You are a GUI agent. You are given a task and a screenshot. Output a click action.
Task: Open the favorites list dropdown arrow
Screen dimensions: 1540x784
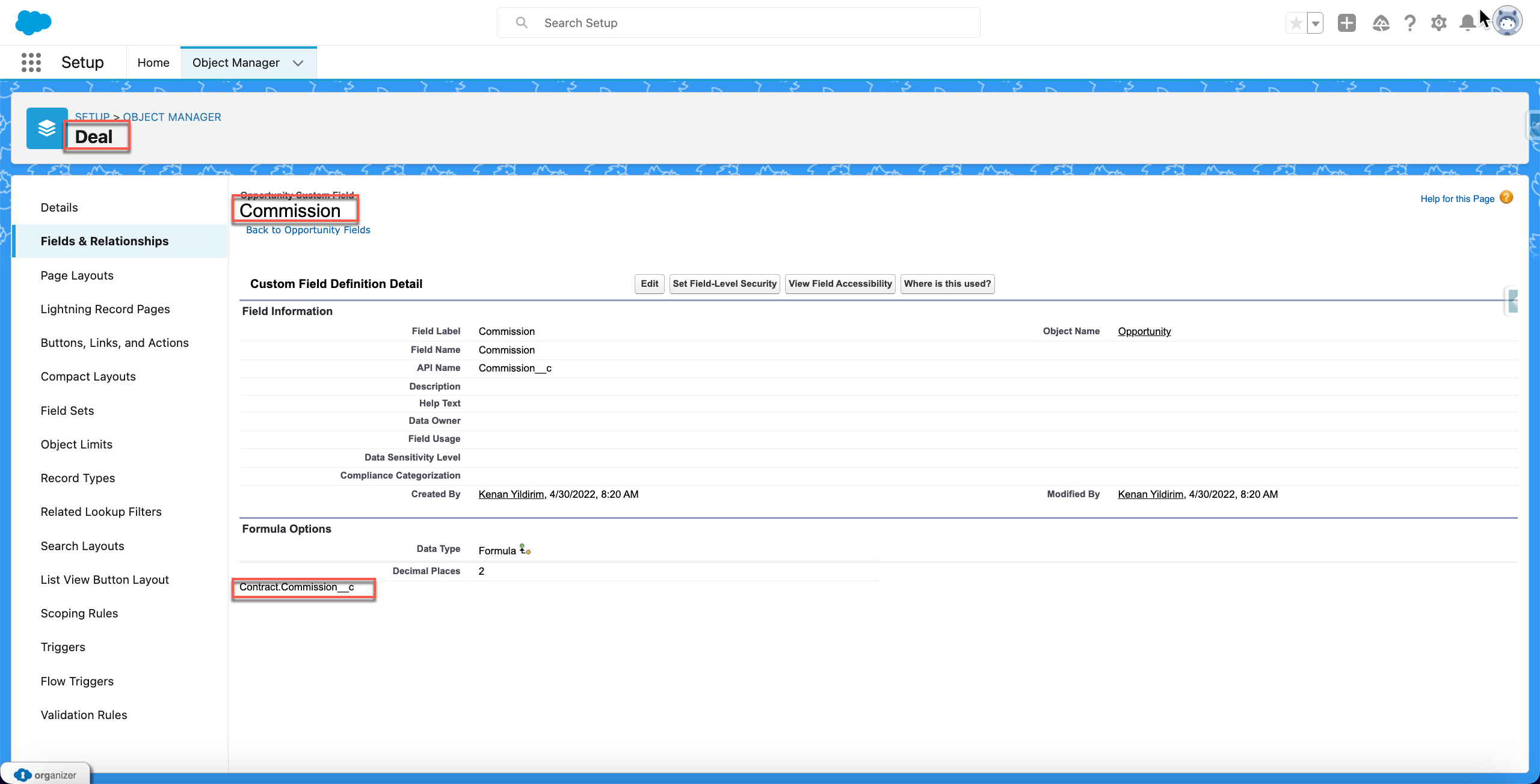pos(1316,23)
